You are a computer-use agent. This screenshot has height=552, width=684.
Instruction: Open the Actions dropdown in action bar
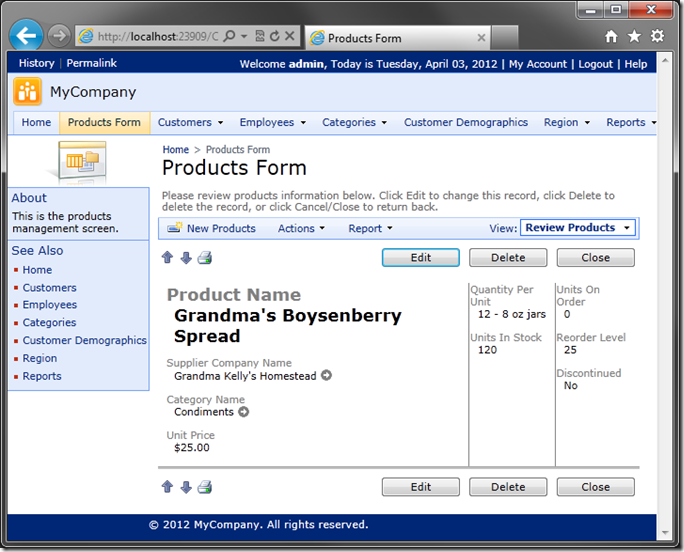point(301,228)
